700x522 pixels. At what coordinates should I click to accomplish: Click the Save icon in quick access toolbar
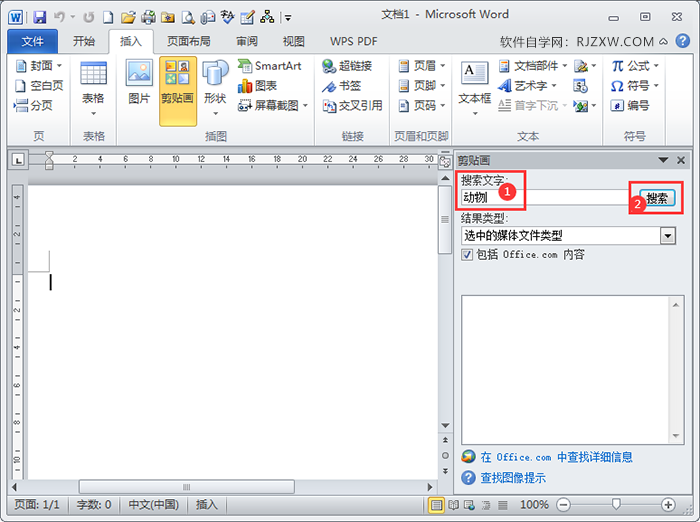pos(40,17)
